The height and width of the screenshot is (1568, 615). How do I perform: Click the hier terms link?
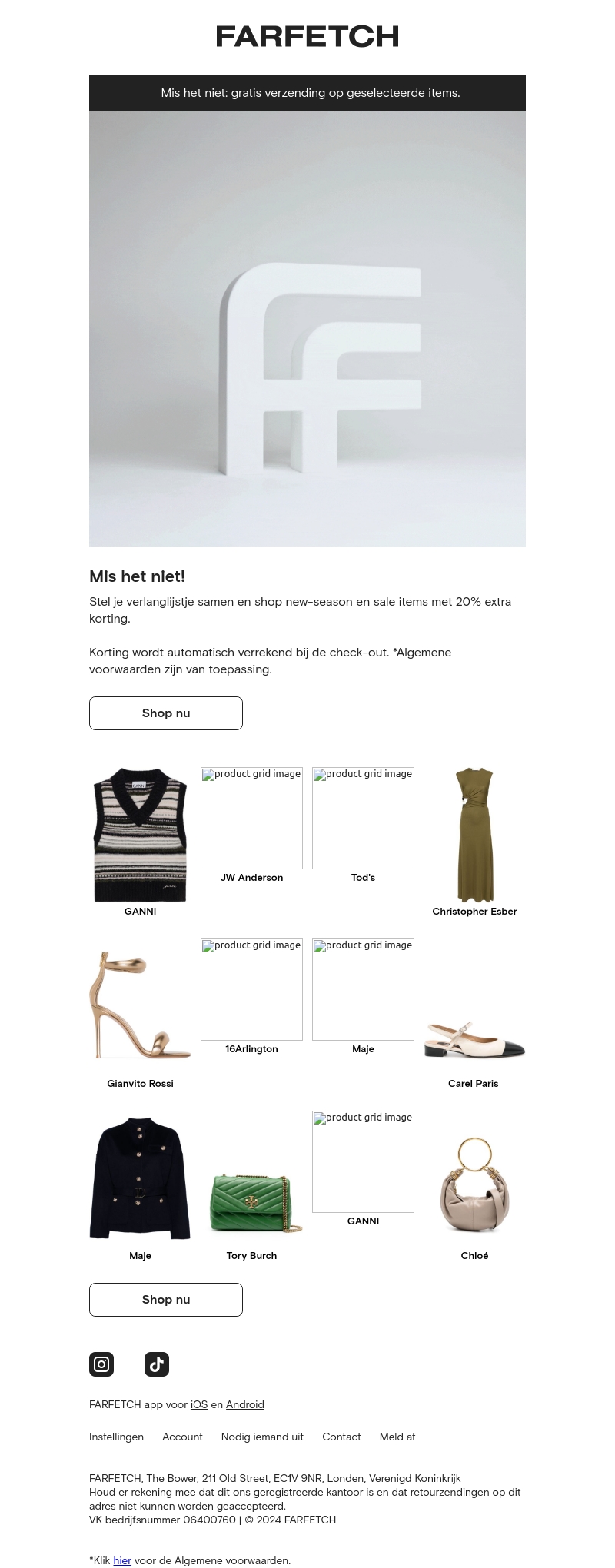click(122, 1560)
